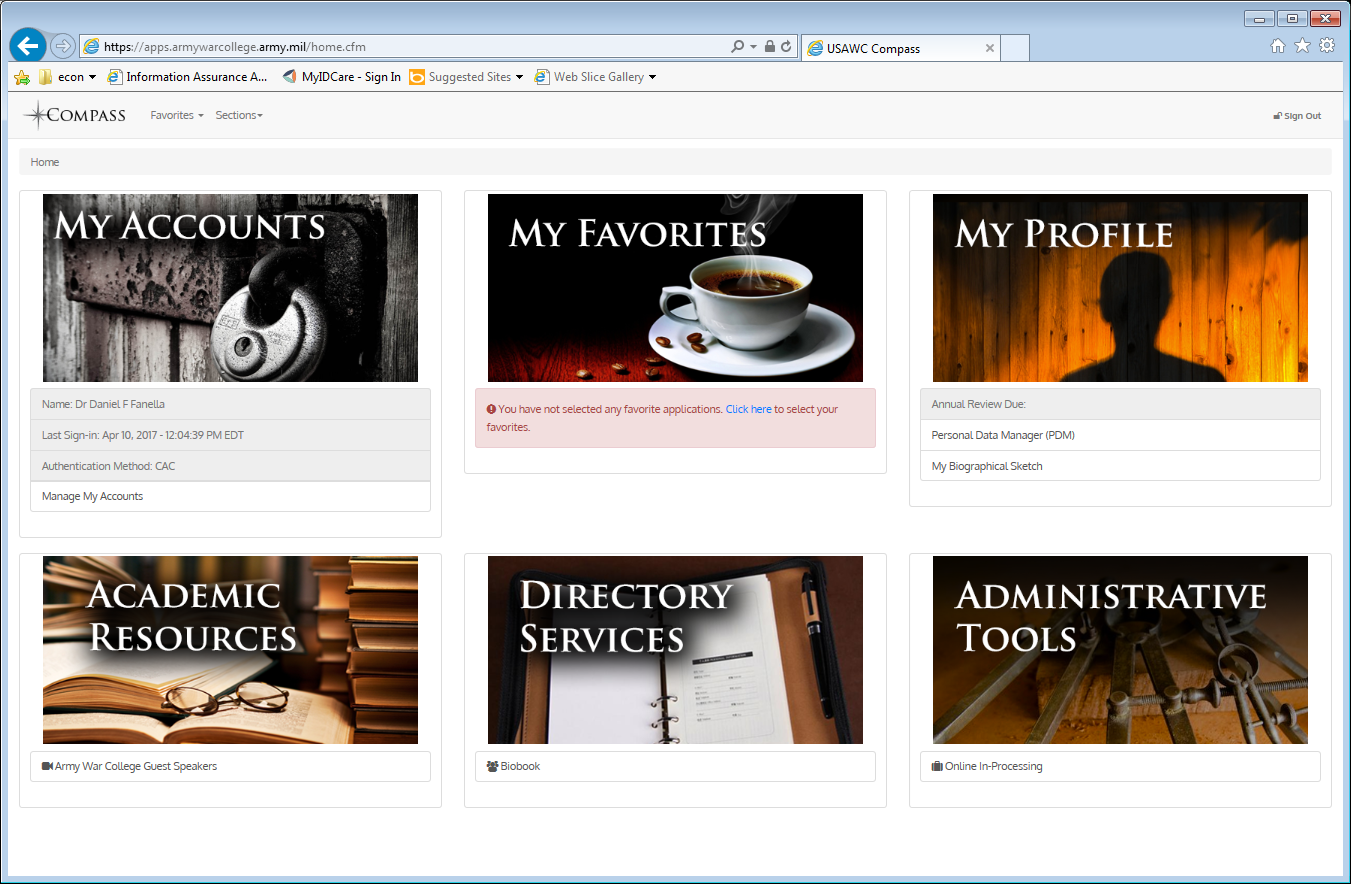Image resolution: width=1351 pixels, height=884 pixels.
Task: Click the My Accounts padlock image
Action: (x=230, y=288)
